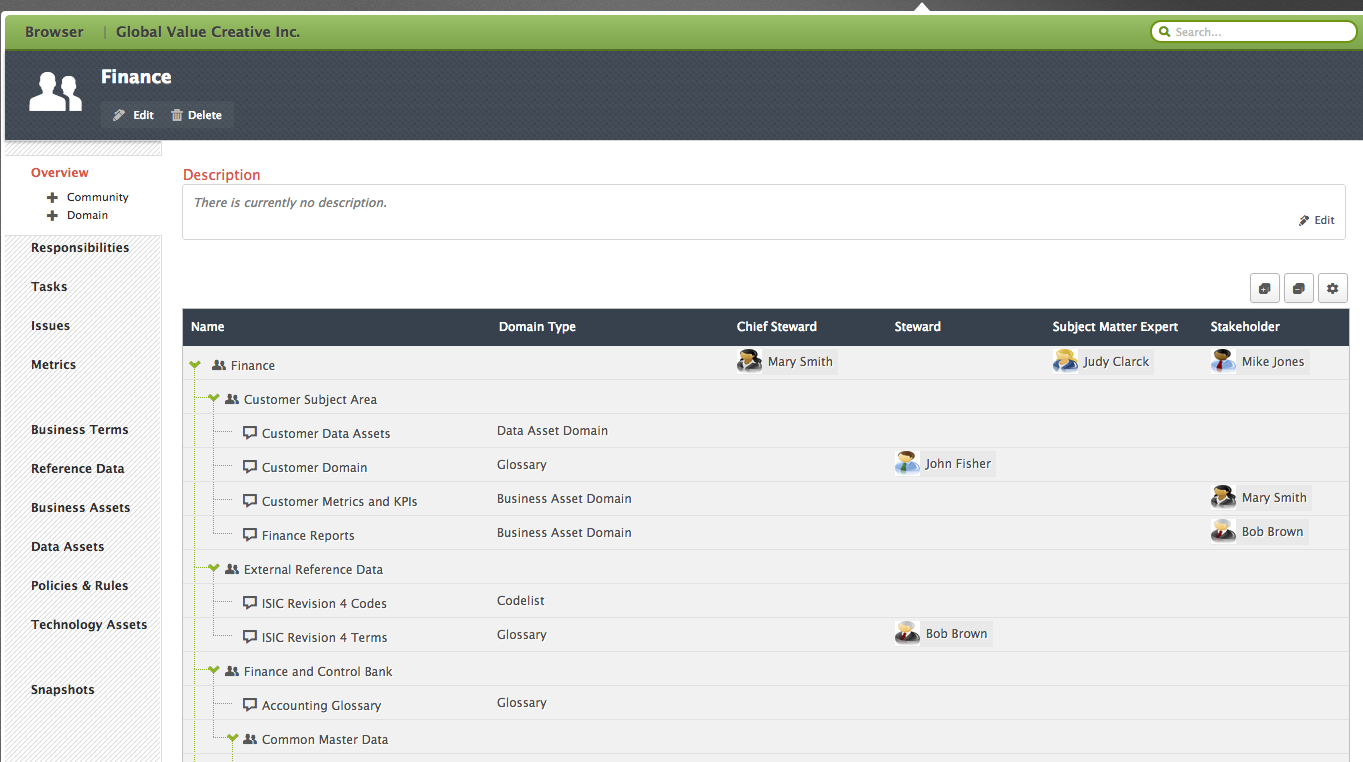Click the Edit button under Finance title
The height and width of the screenshot is (762, 1363).
click(133, 115)
